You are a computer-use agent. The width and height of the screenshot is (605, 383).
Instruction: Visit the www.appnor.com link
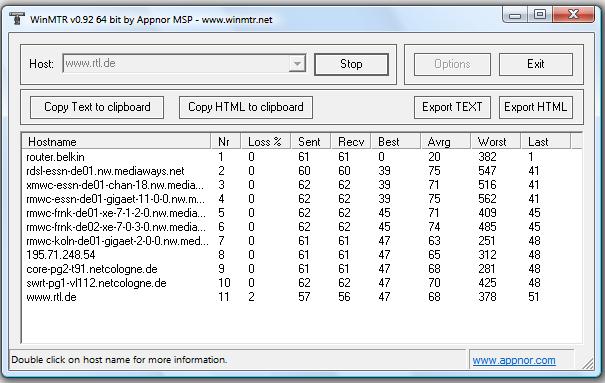pyautogui.click(x=514, y=360)
